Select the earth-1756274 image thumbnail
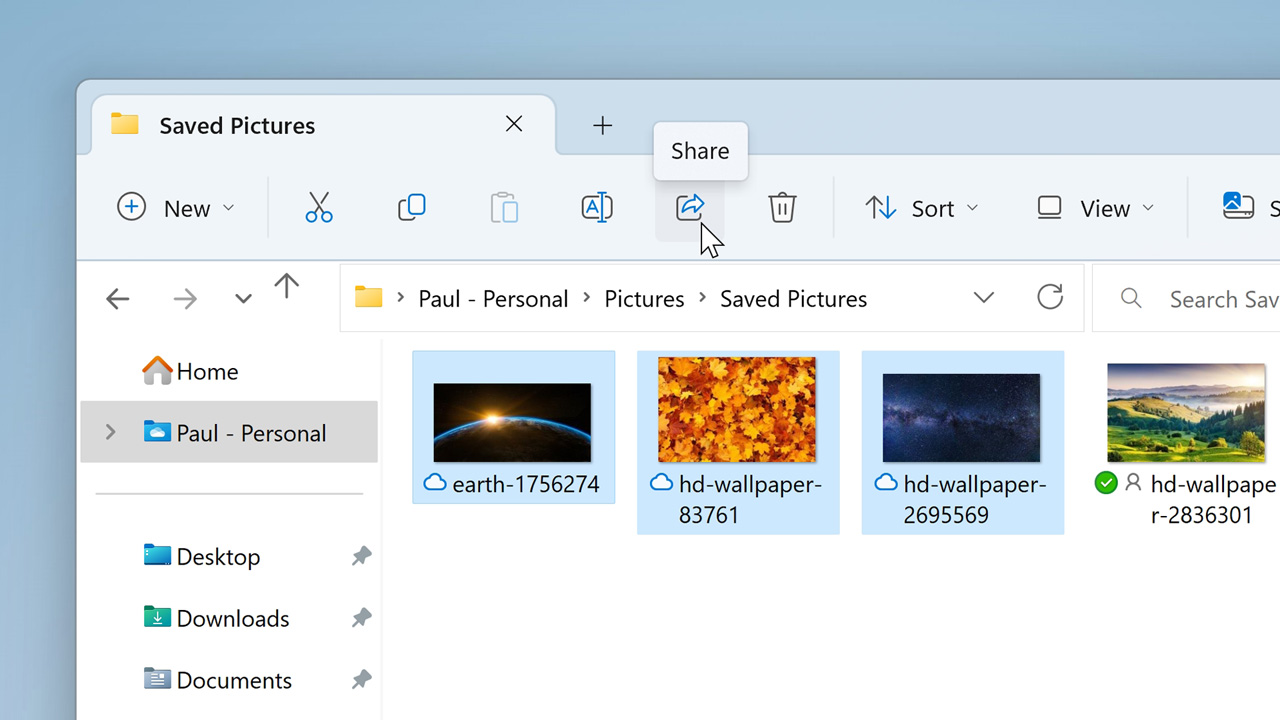 pyautogui.click(x=512, y=422)
